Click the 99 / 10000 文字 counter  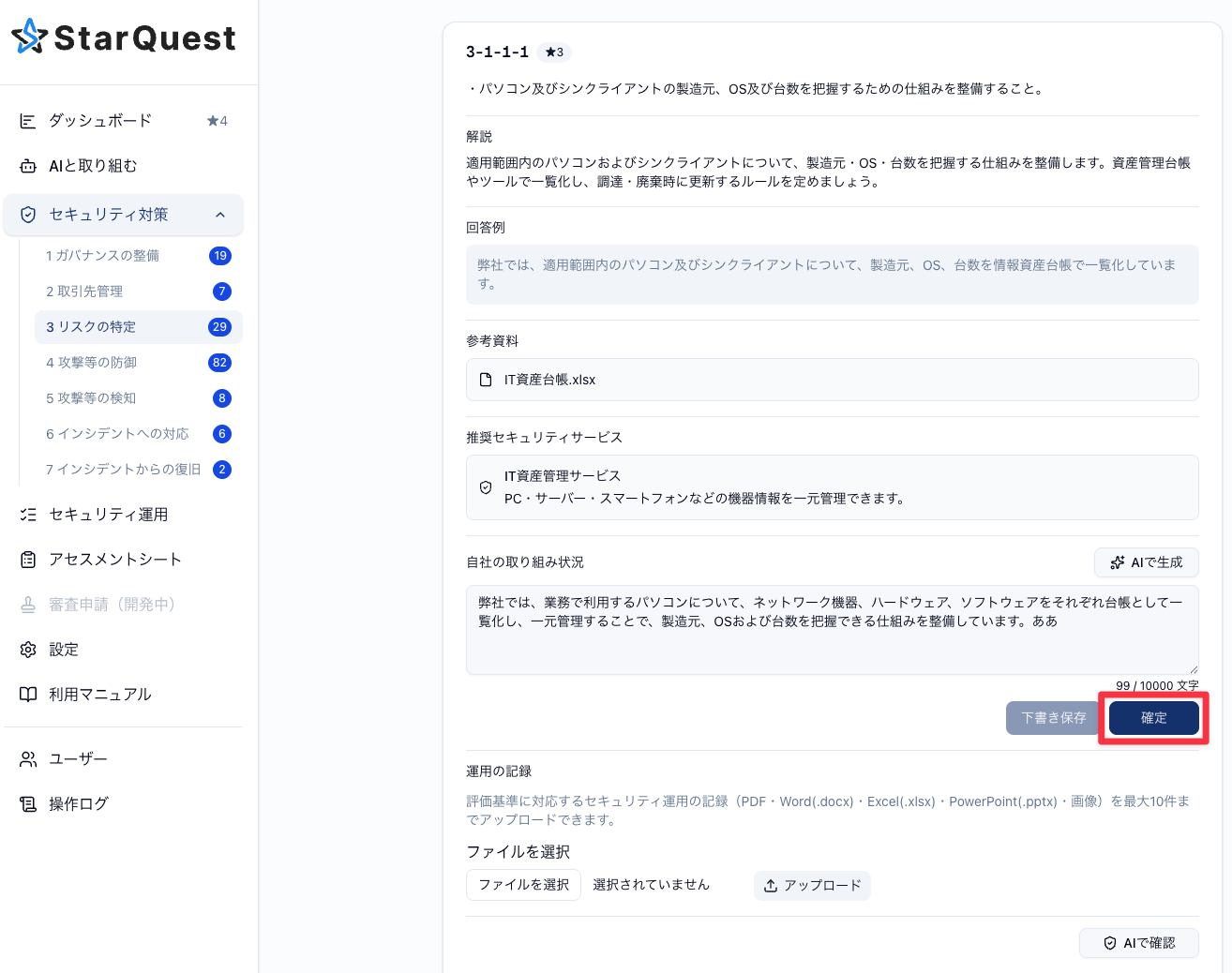pyautogui.click(x=1157, y=685)
